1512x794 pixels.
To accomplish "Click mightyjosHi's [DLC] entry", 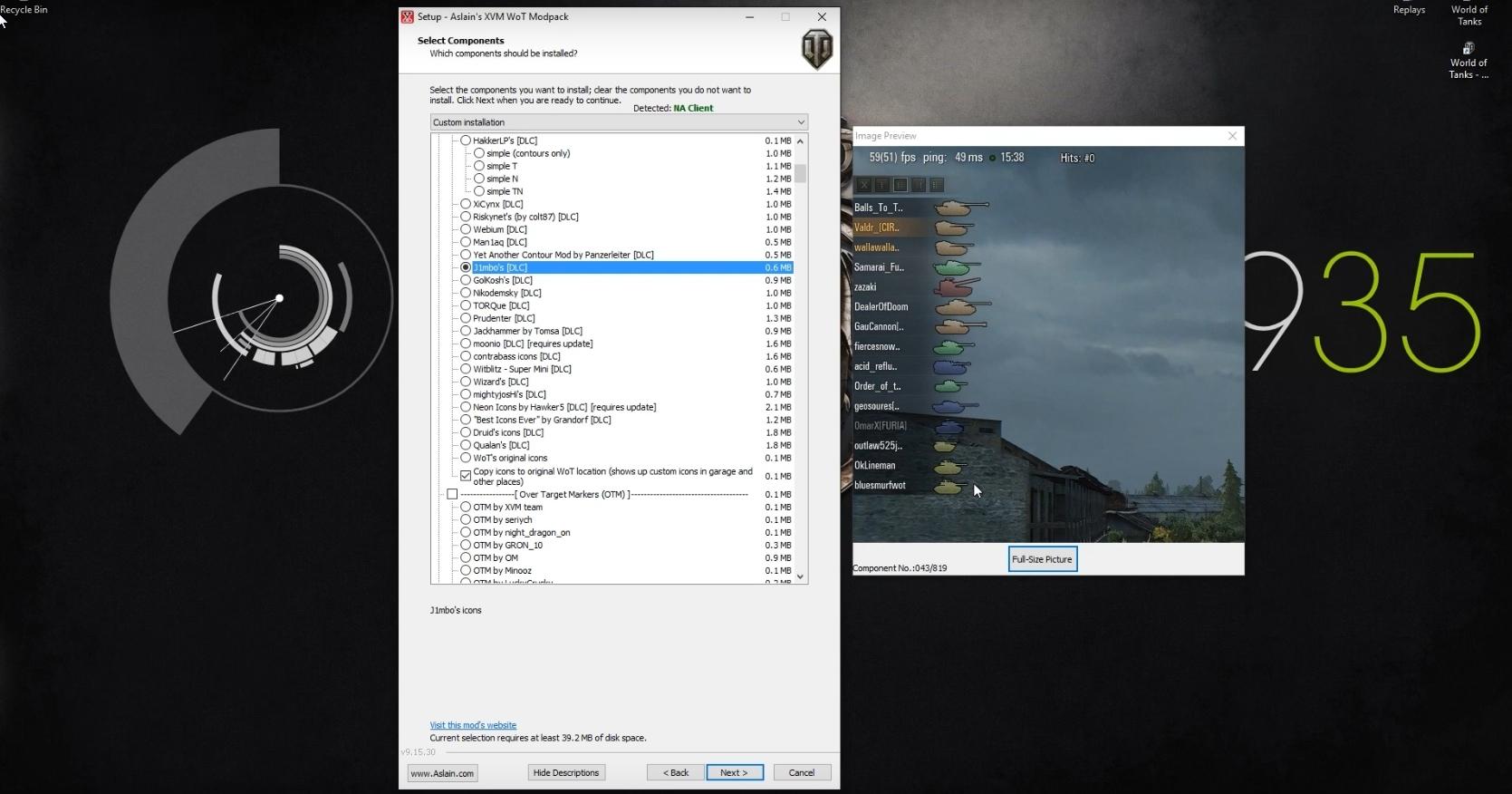I will (x=509, y=394).
